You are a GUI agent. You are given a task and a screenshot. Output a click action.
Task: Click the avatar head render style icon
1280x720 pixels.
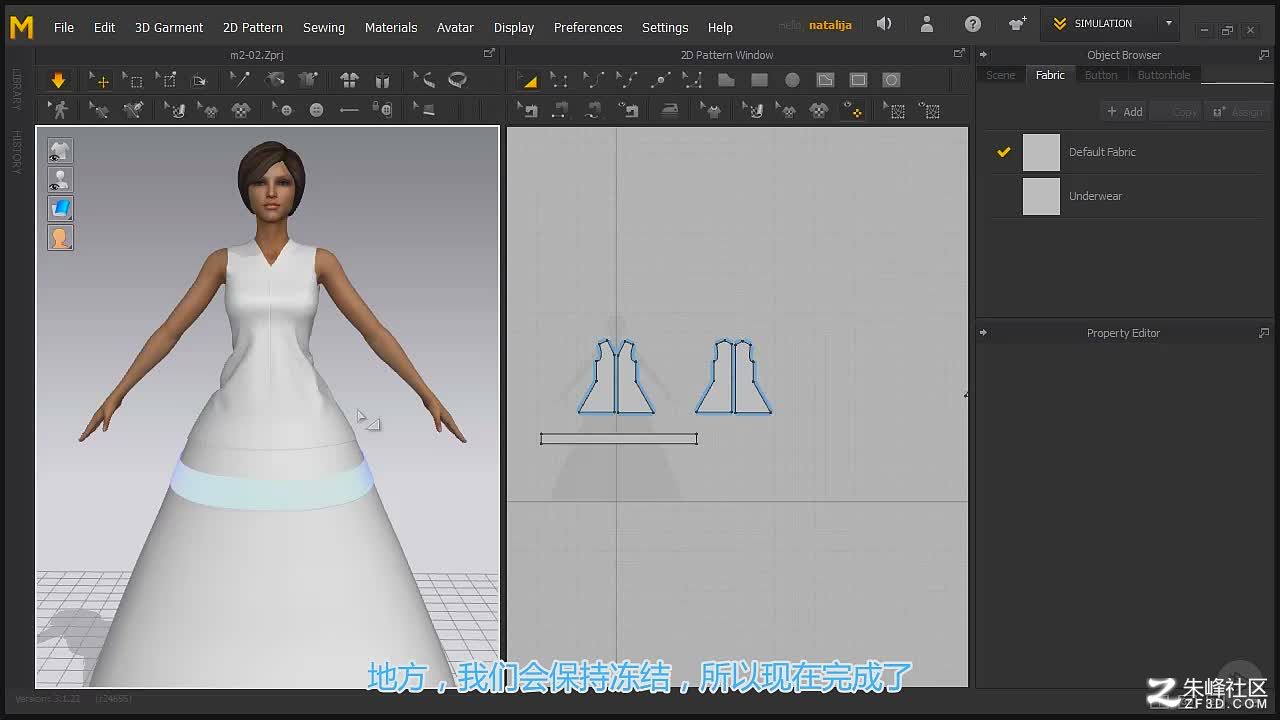(60, 238)
